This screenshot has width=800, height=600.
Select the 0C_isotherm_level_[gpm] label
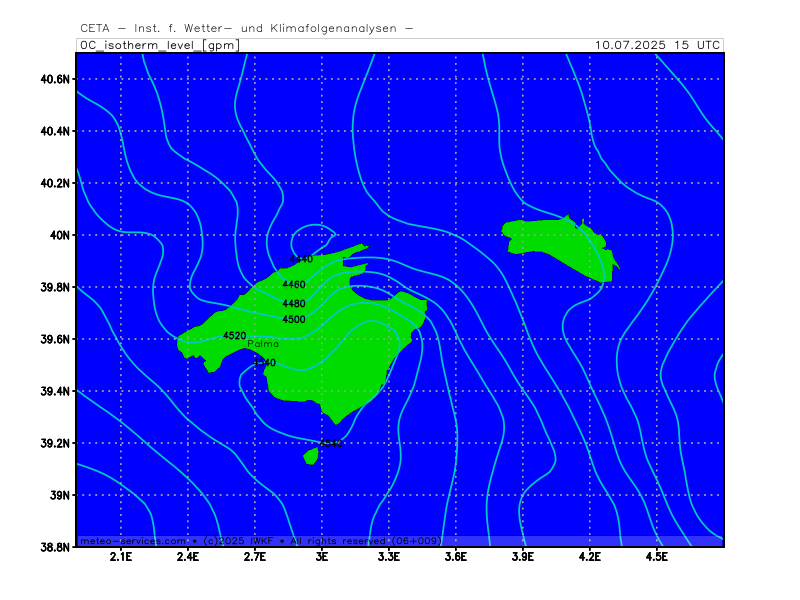pyautogui.click(x=159, y=45)
